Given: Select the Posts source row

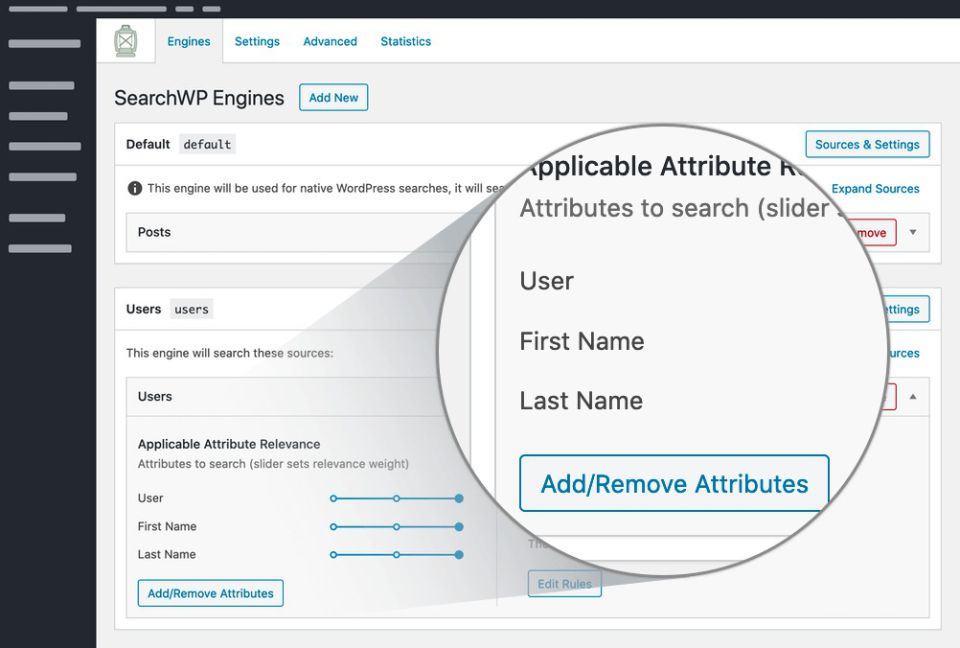Looking at the screenshot, I should (280, 232).
